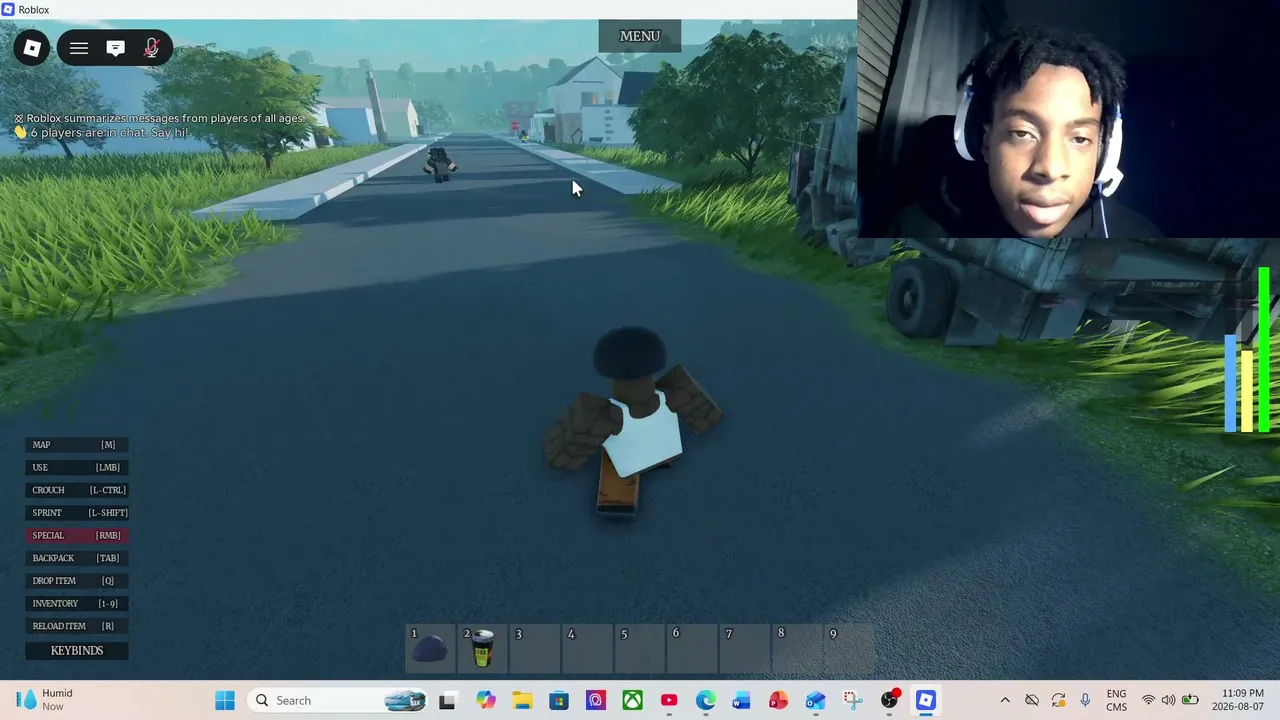Viewport: 1280px width, 720px height.
Task: Select empty inventory slot 6
Action: point(692,648)
